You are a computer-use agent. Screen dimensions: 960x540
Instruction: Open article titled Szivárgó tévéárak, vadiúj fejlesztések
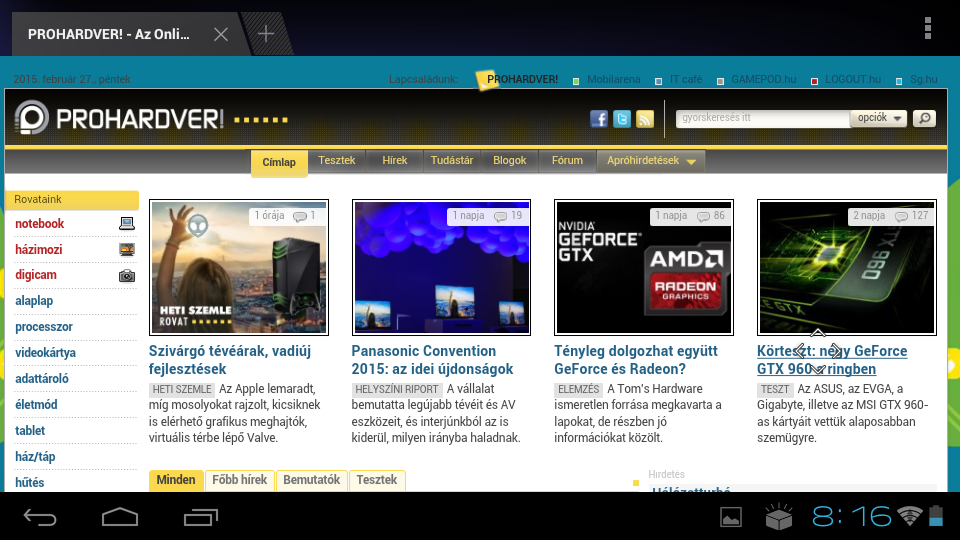click(x=230, y=360)
